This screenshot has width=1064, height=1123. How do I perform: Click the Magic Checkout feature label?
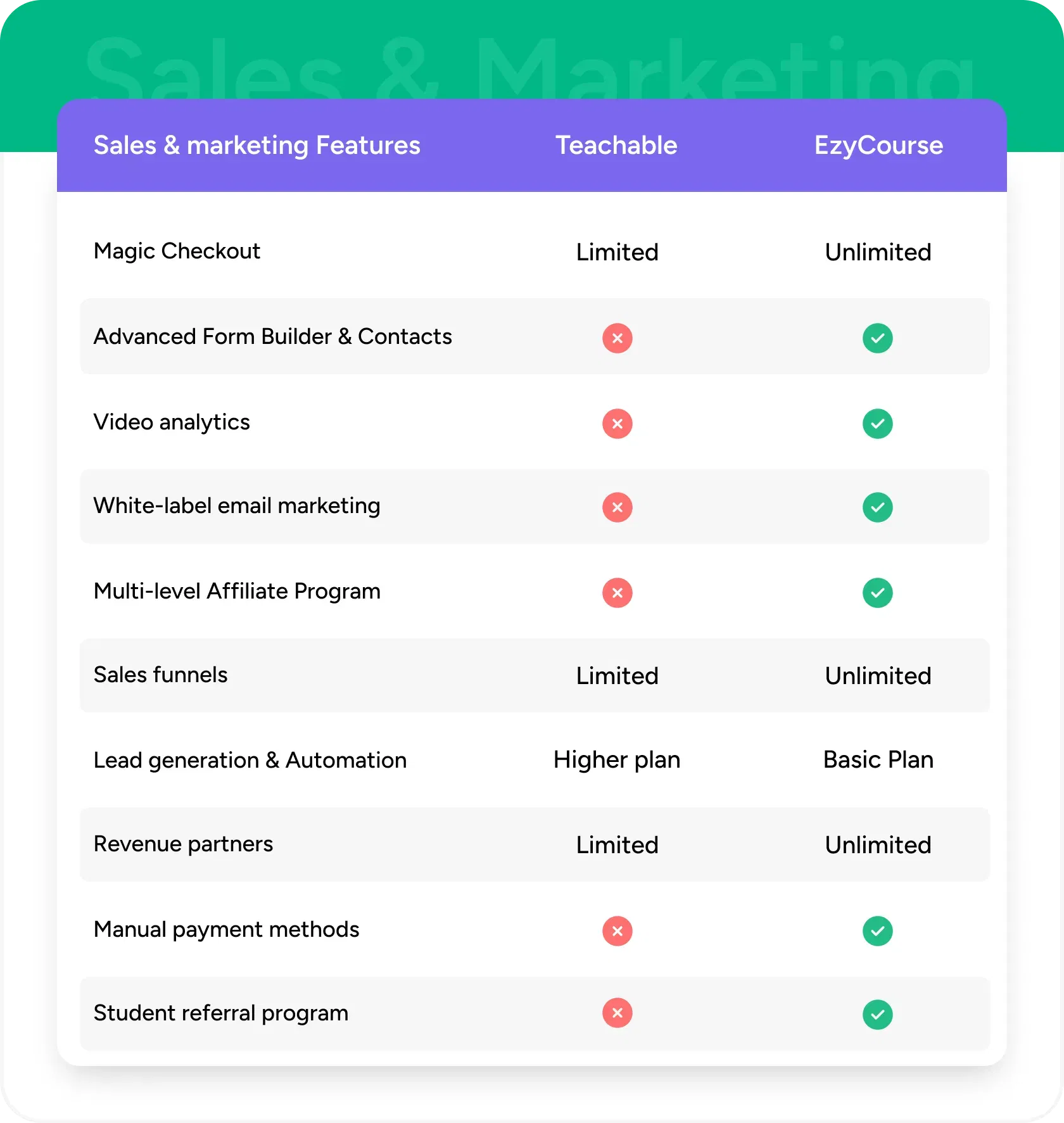point(177,251)
